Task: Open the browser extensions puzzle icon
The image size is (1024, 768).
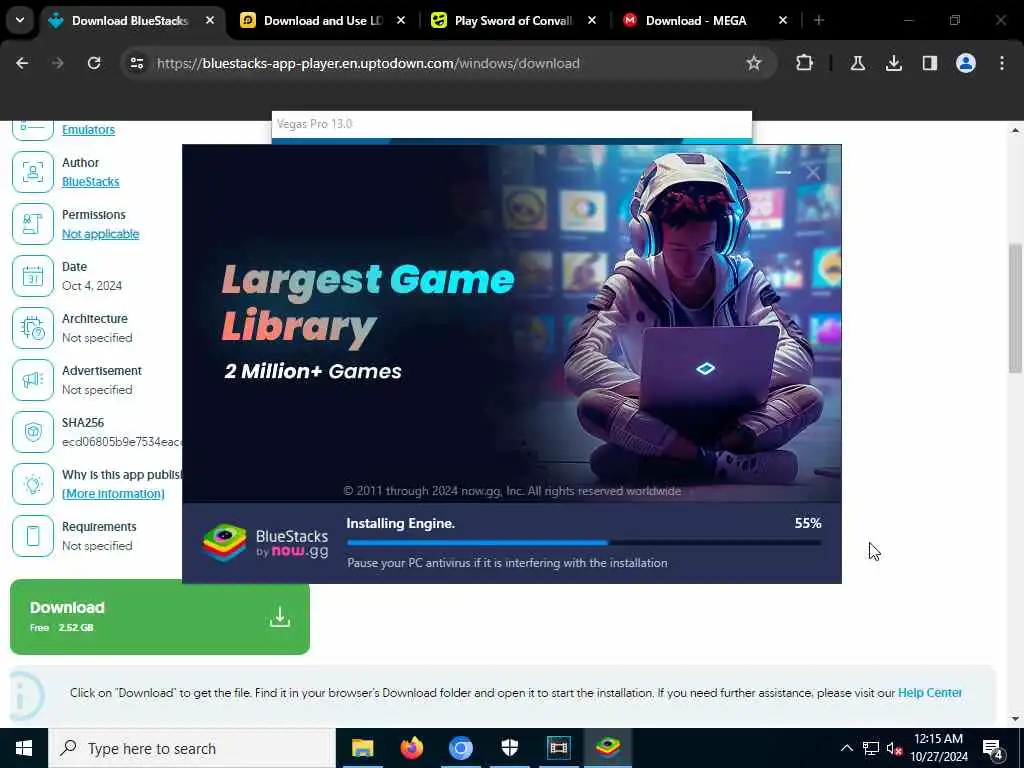Action: [805, 63]
